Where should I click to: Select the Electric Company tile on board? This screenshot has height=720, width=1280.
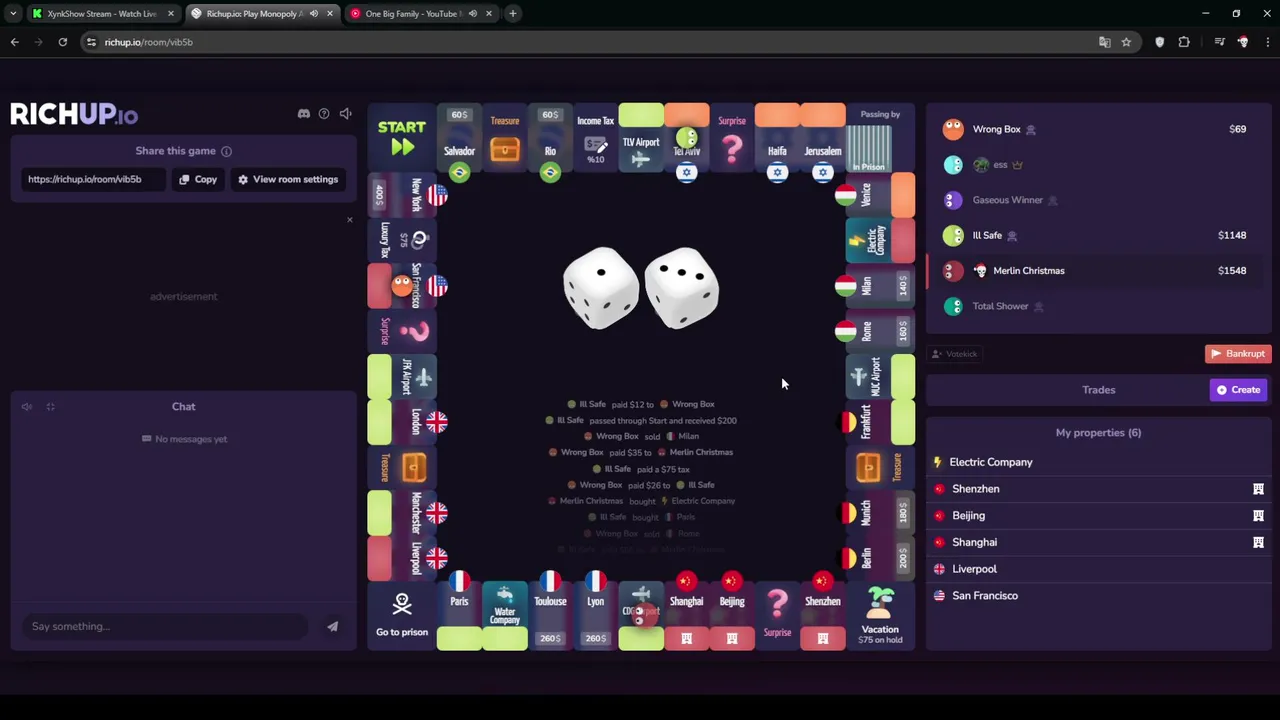[880, 240]
